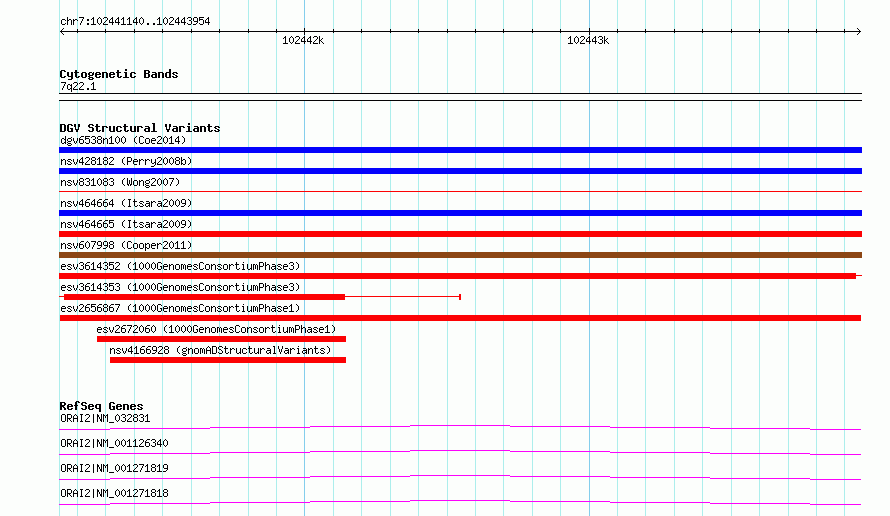This screenshot has height=516, width=890.
Task: Open nsv831083 (Wong2007) variant label
Action: tap(120, 182)
